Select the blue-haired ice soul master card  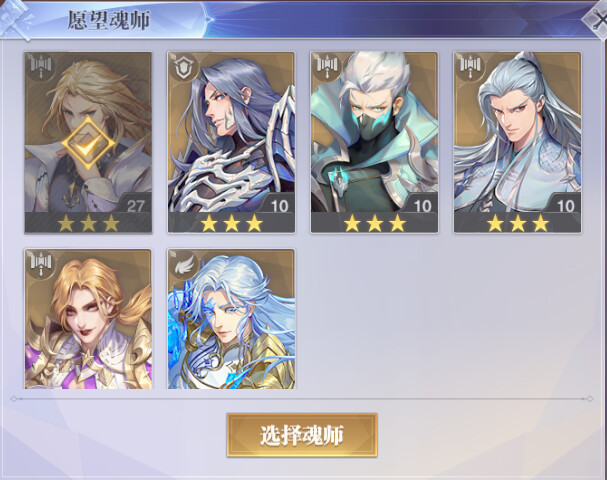231,319
